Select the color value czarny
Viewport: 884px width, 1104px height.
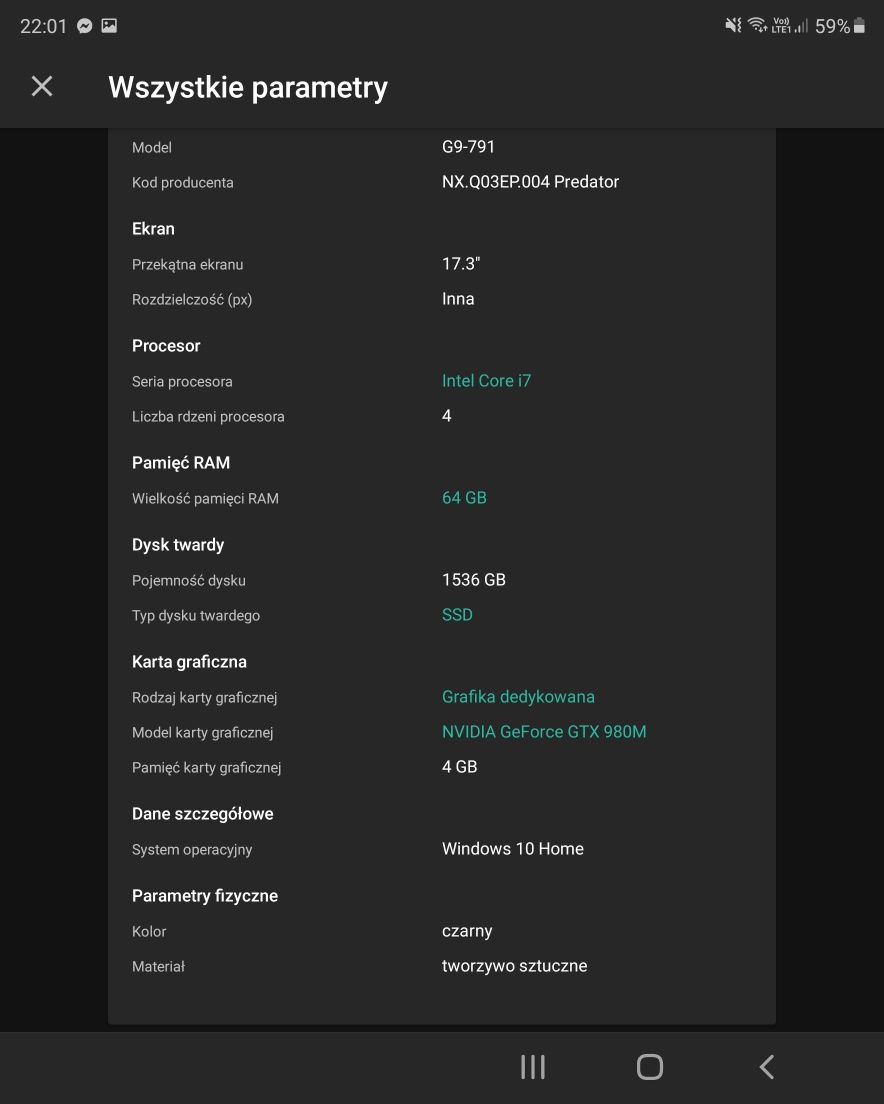pyautogui.click(x=467, y=931)
